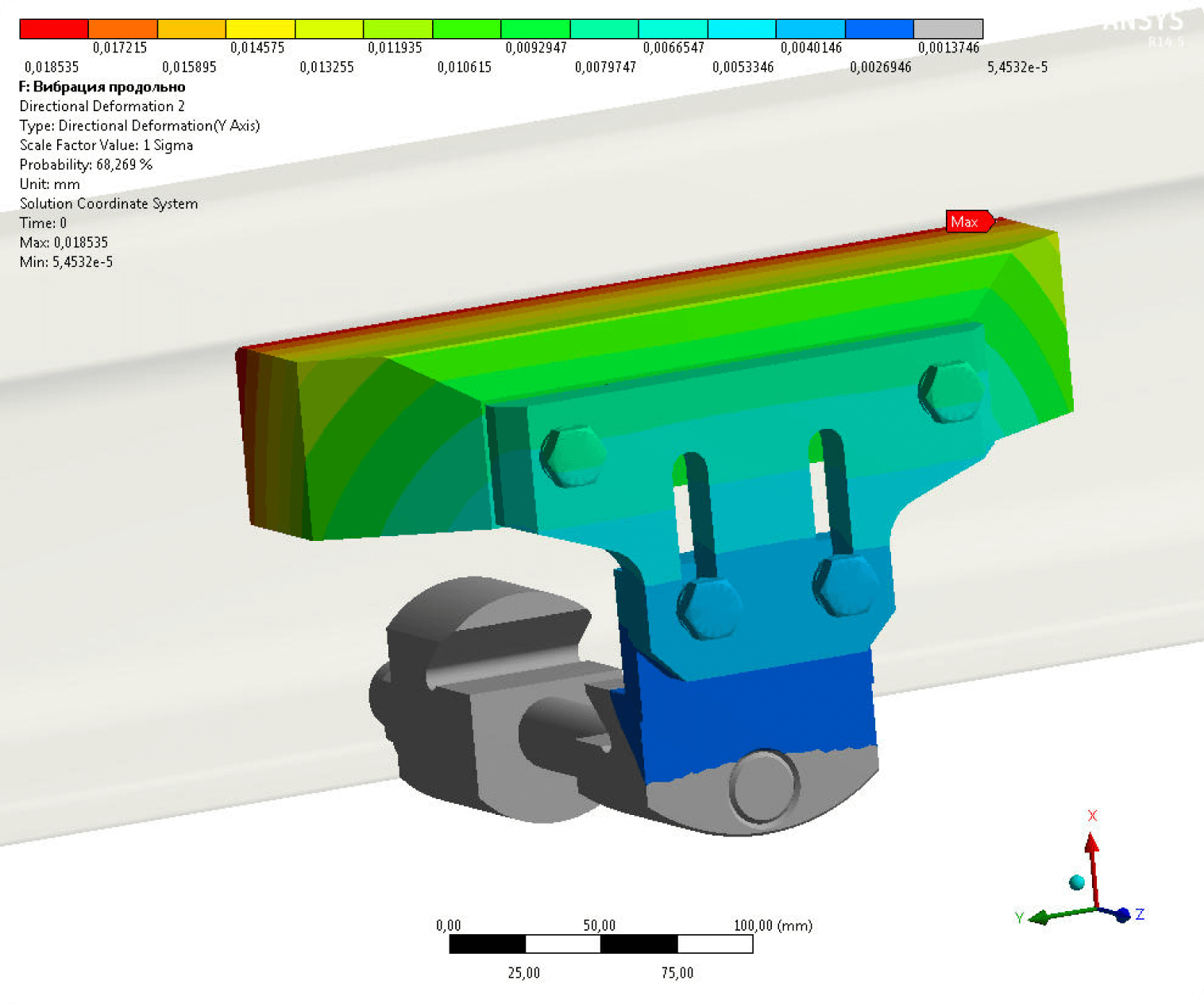Click ruler label '75,00'
Viewport: 1204px width, 1004px height.
tap(677, 973)
